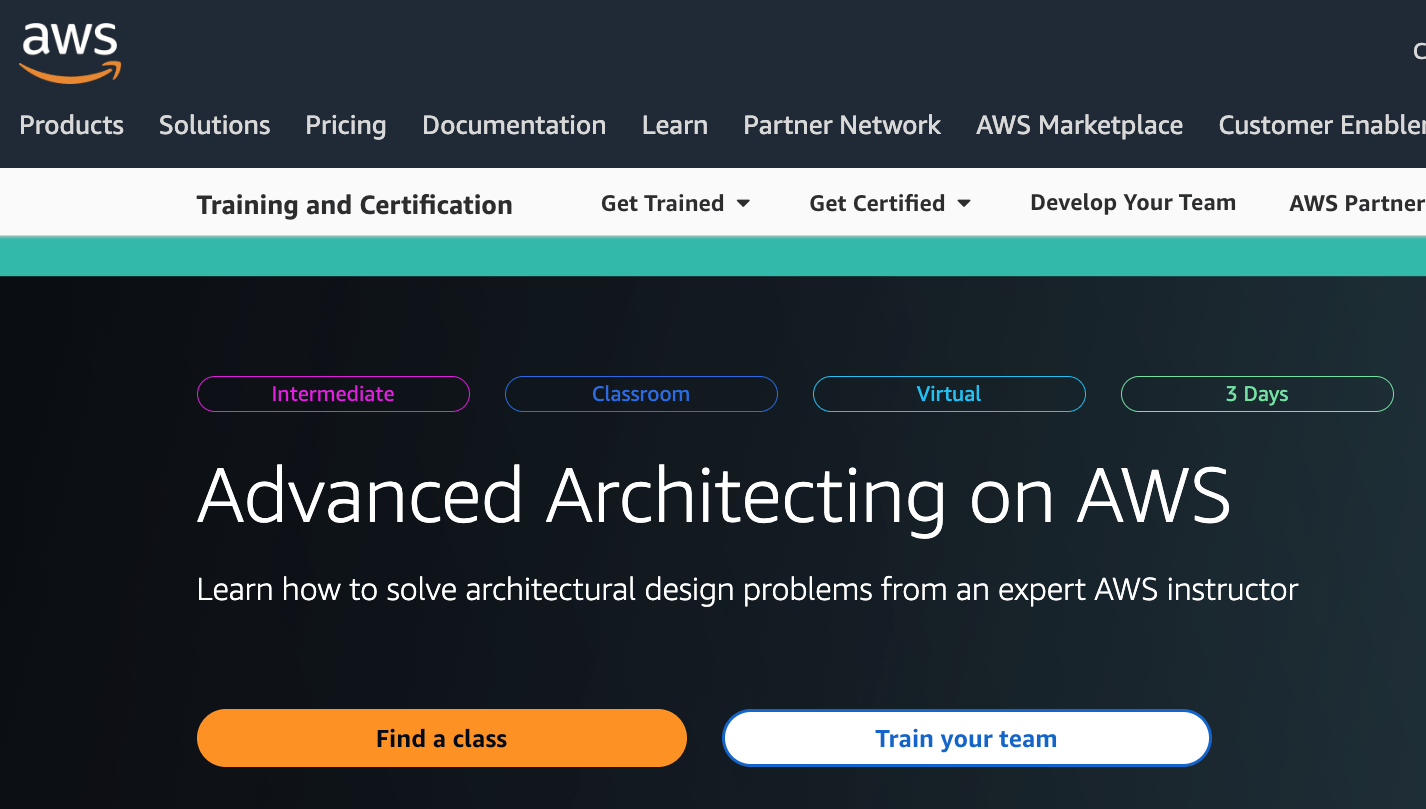Open AWS Marketplace from the navigation

pos(1079,125)
